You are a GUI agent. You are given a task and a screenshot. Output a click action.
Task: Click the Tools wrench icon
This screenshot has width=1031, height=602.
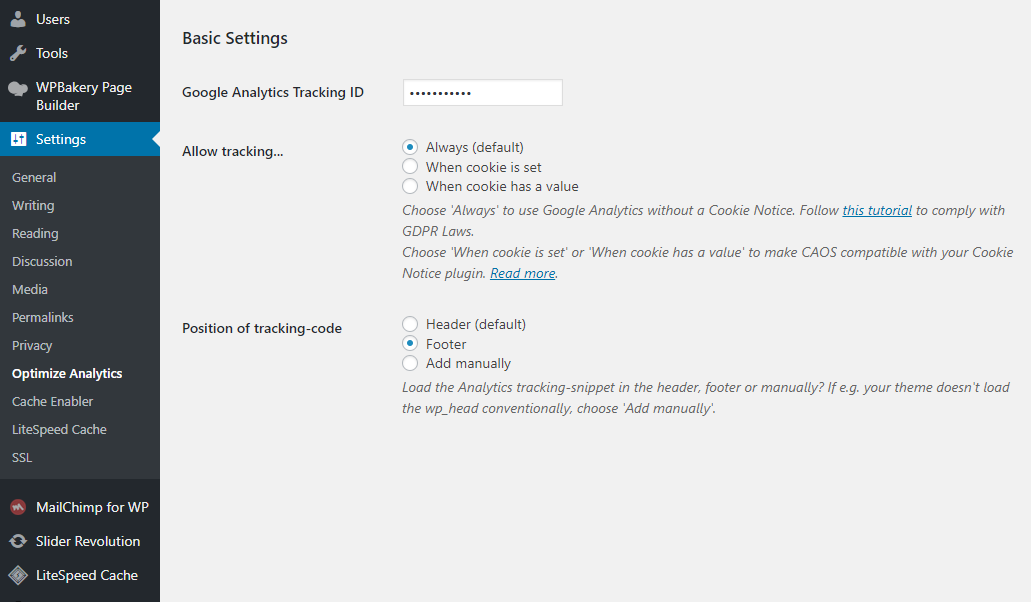click(x=18, y=53)
